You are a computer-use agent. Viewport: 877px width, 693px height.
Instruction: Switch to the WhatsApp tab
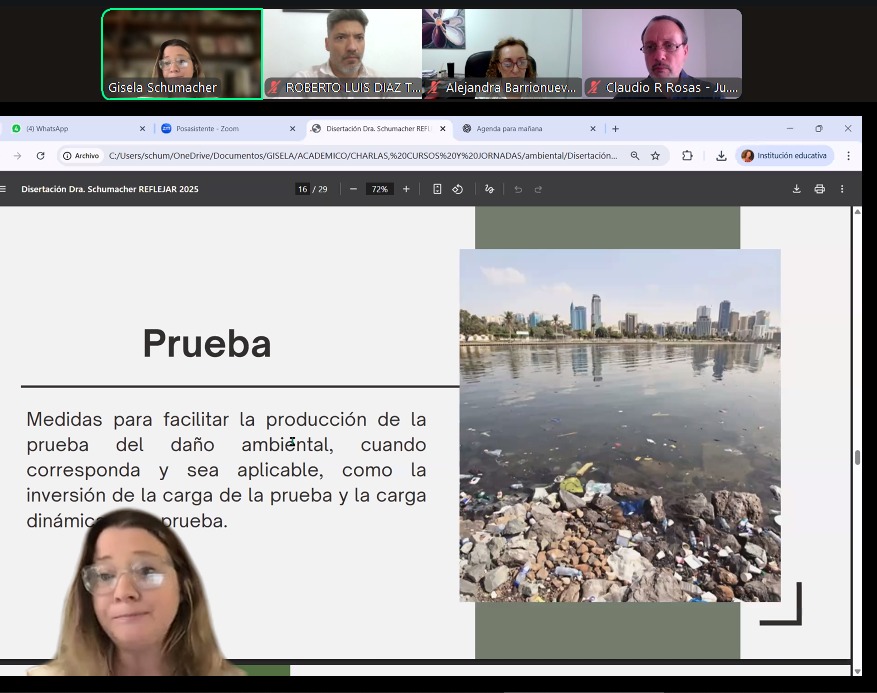75,129
